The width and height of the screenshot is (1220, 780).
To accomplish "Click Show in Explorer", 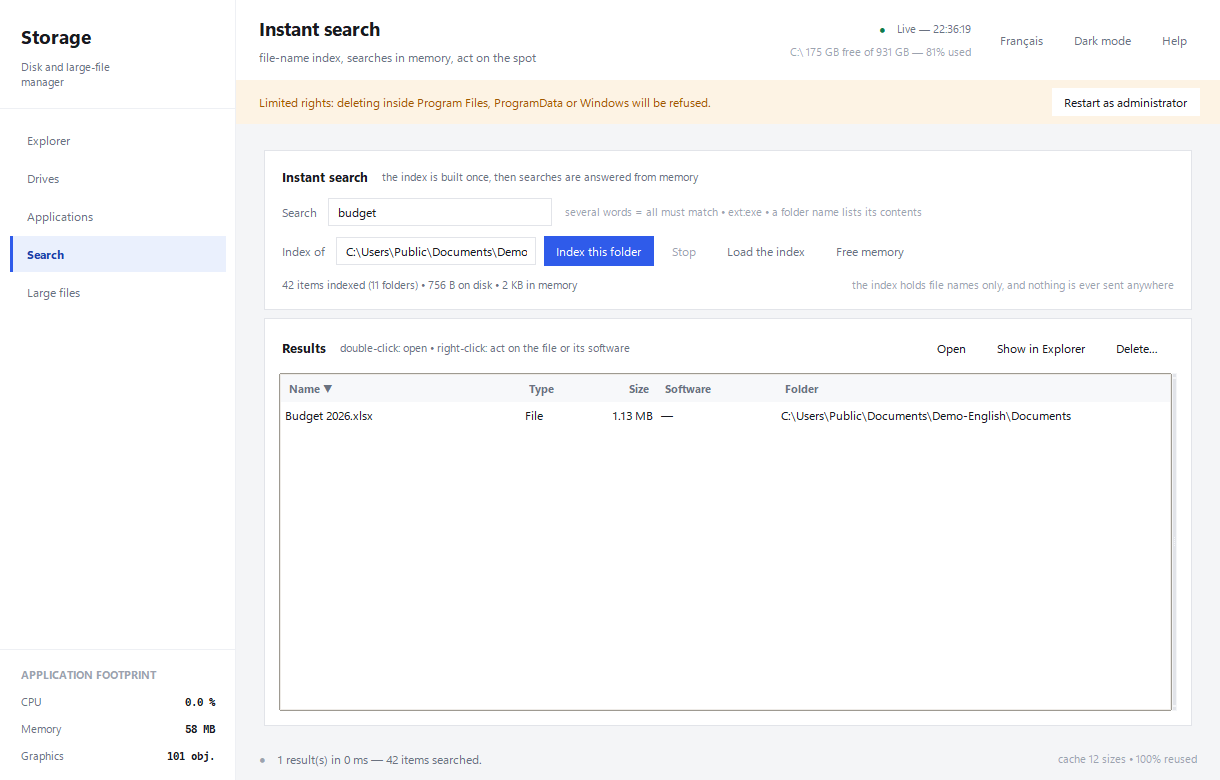I will [x=1041, y=349].
